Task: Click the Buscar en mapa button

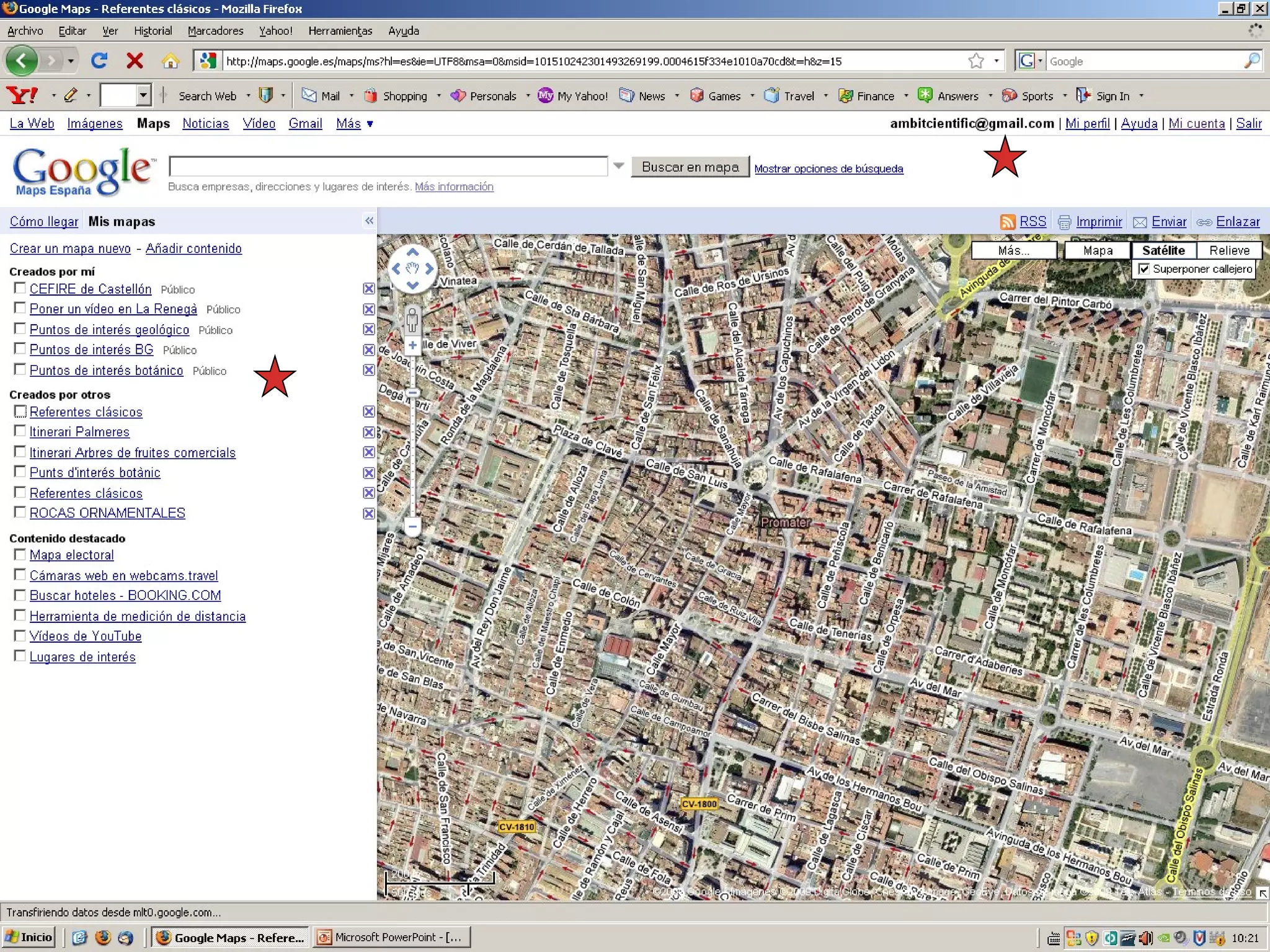Action: pyautogui.click(x=690, y=167)
